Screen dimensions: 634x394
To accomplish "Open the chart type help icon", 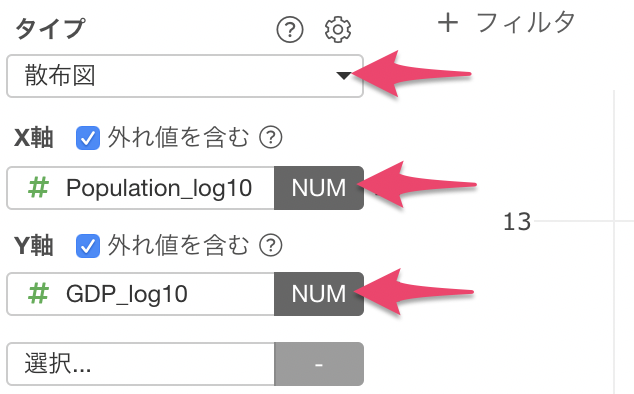I will 290,30.
